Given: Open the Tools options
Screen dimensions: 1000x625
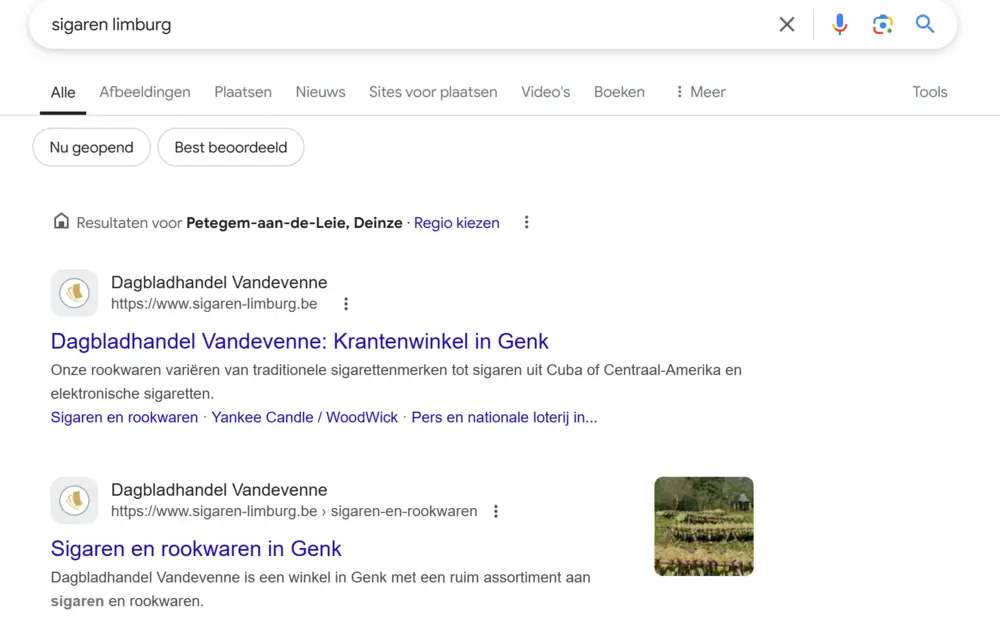Looking at the screenshot, I should [930, 92].
